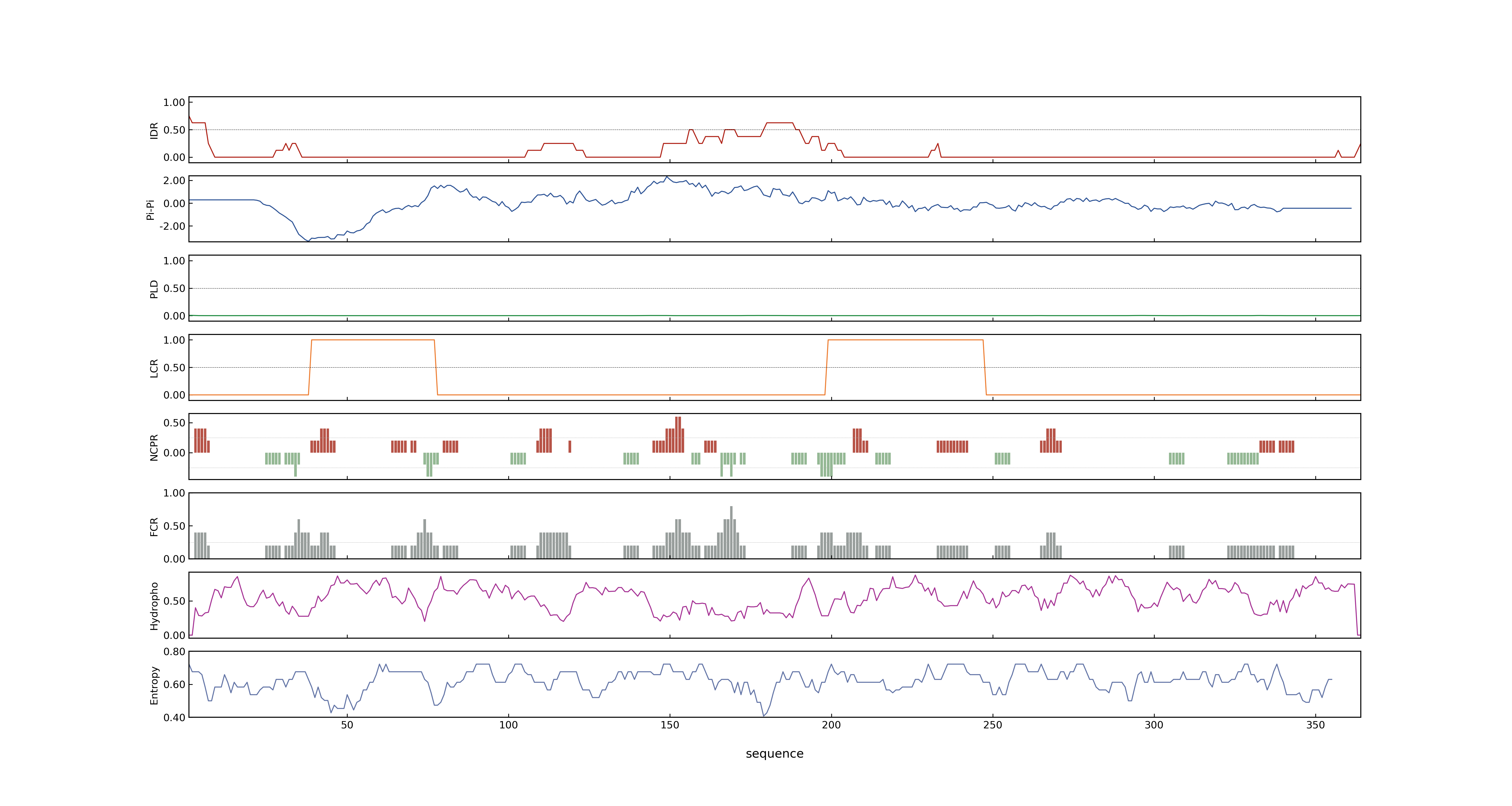Image resolution: width=1512 pixels, height=806 pixels.
Task: Click the '200' x-axis tick label
Action: point(831,725)
